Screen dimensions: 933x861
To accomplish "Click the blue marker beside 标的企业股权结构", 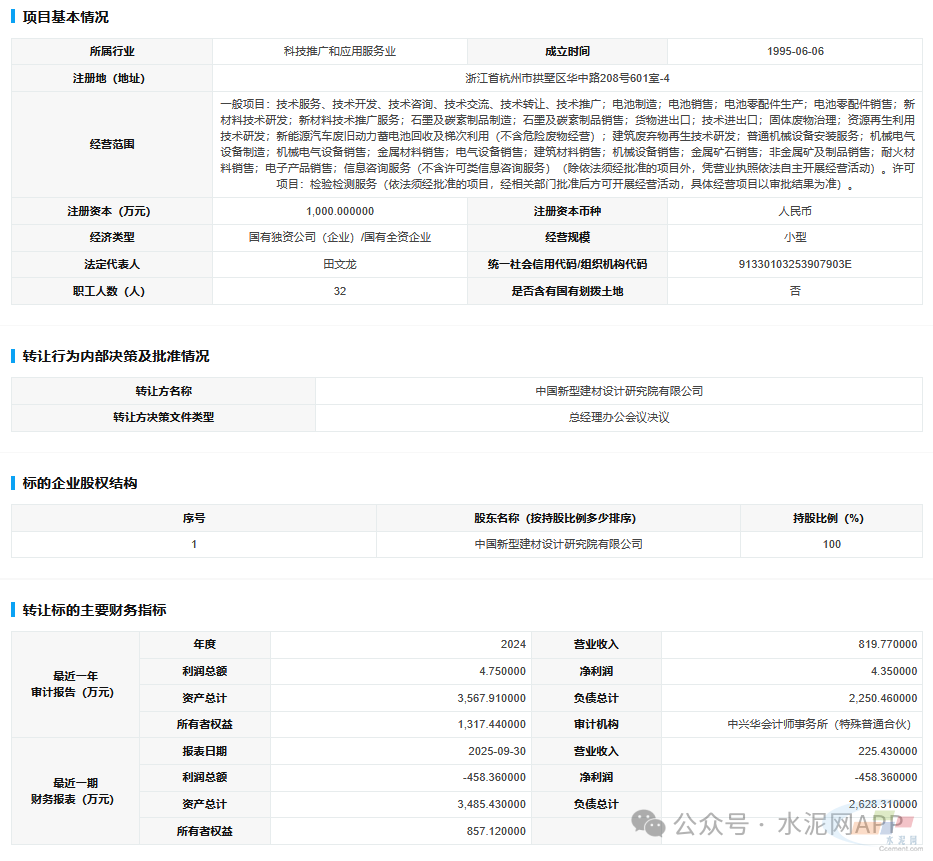I will tap(13, 483).
